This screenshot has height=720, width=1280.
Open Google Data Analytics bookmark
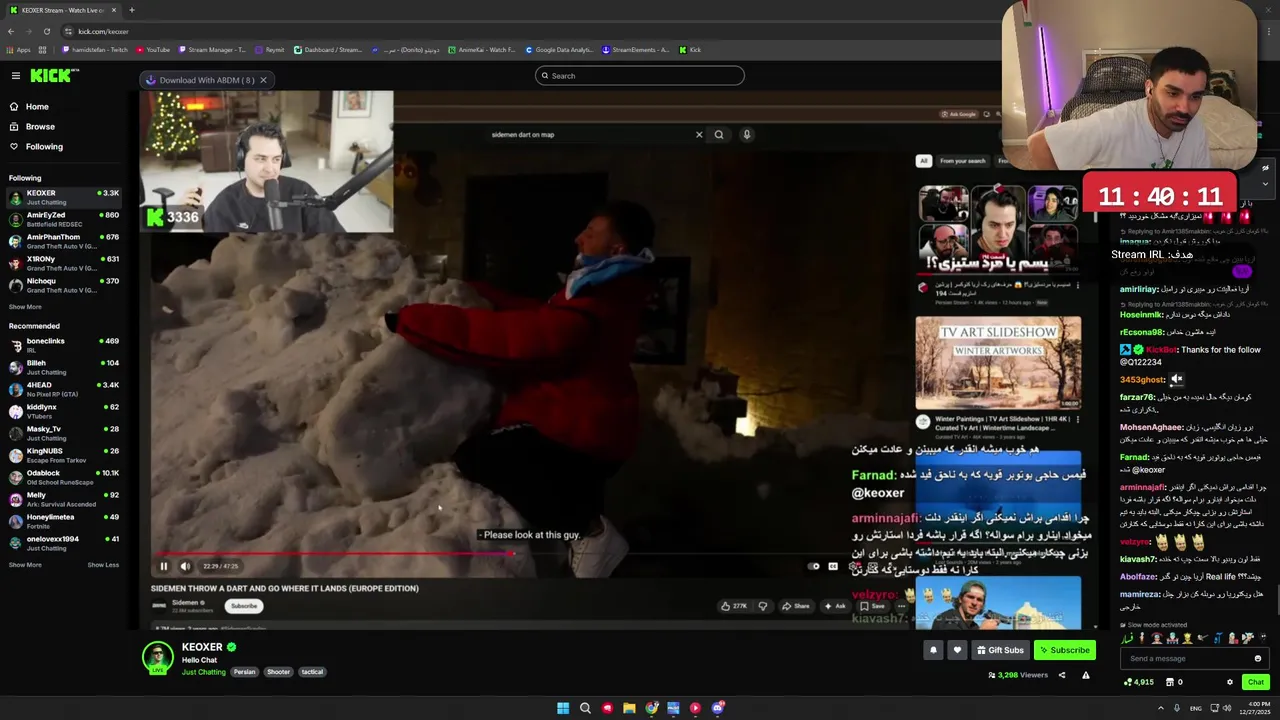point(559,49)
